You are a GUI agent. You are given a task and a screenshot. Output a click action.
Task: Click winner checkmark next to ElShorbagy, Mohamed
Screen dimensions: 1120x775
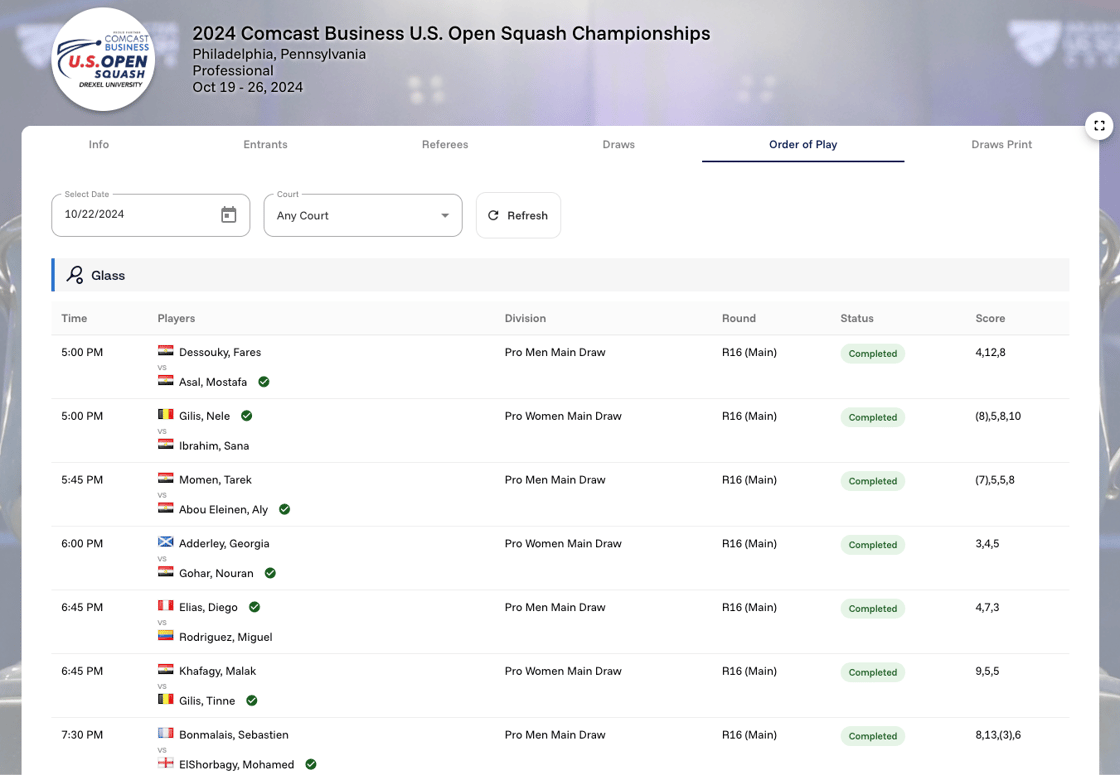click(x=311, y=764)
